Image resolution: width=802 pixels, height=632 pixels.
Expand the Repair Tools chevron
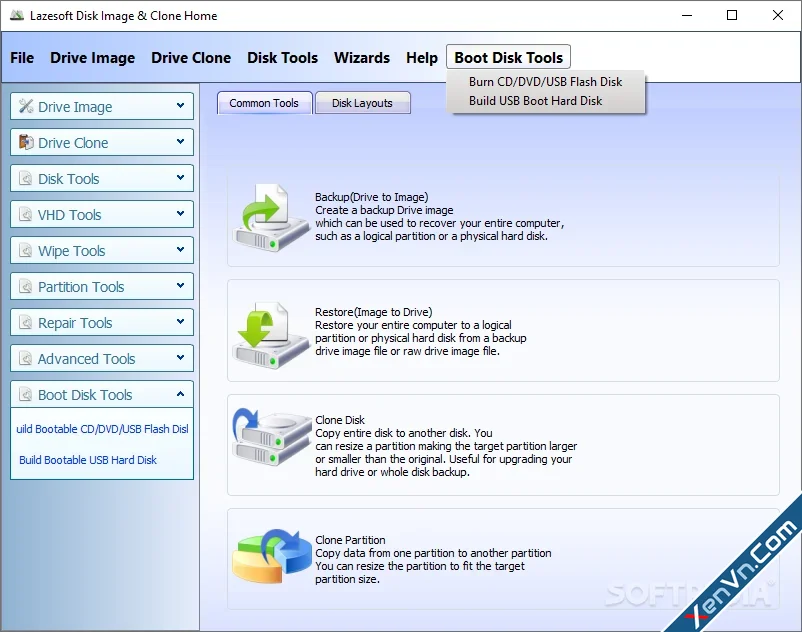180,322
